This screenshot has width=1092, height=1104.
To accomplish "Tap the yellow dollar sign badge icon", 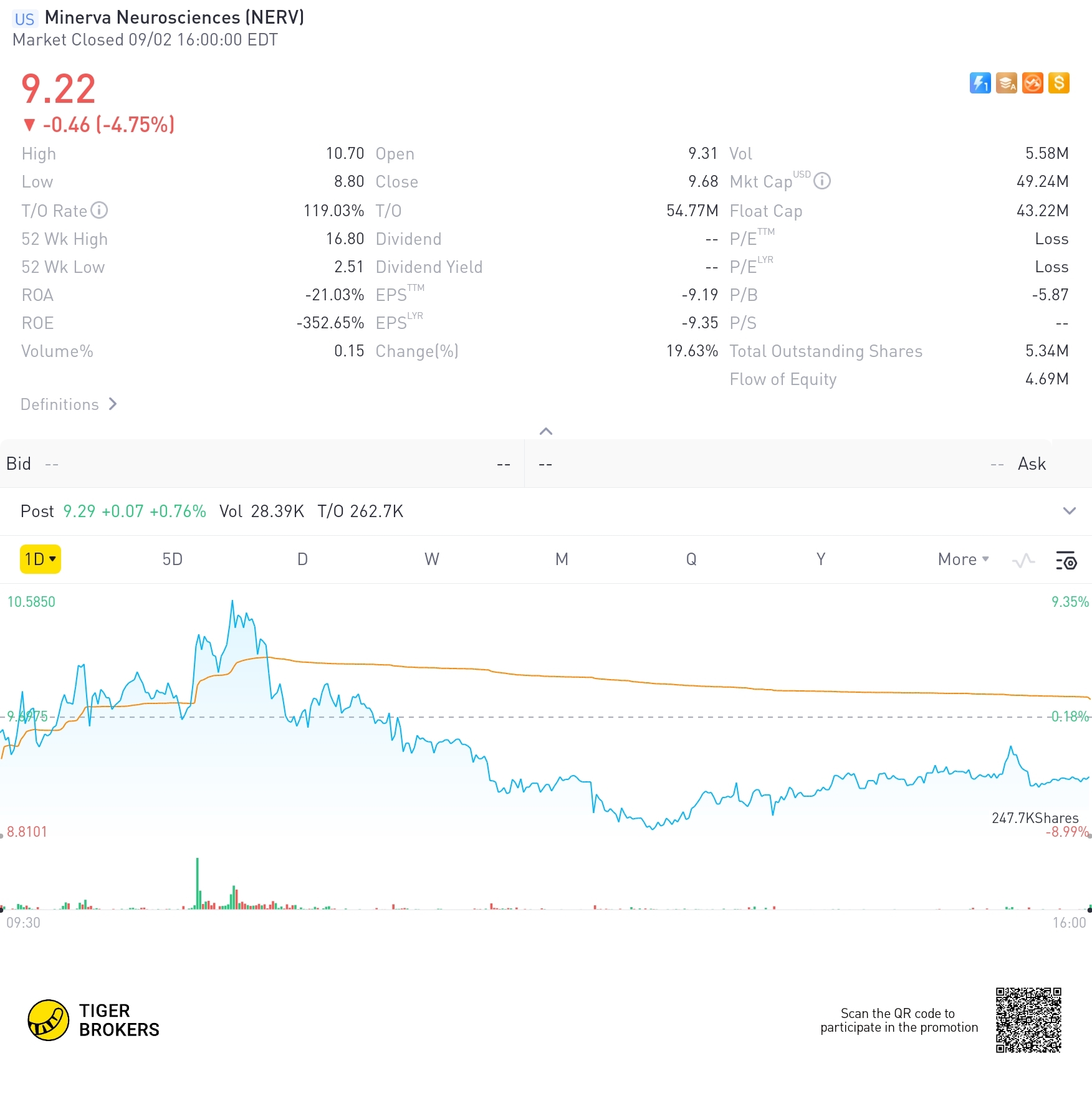I will 1058,83.
